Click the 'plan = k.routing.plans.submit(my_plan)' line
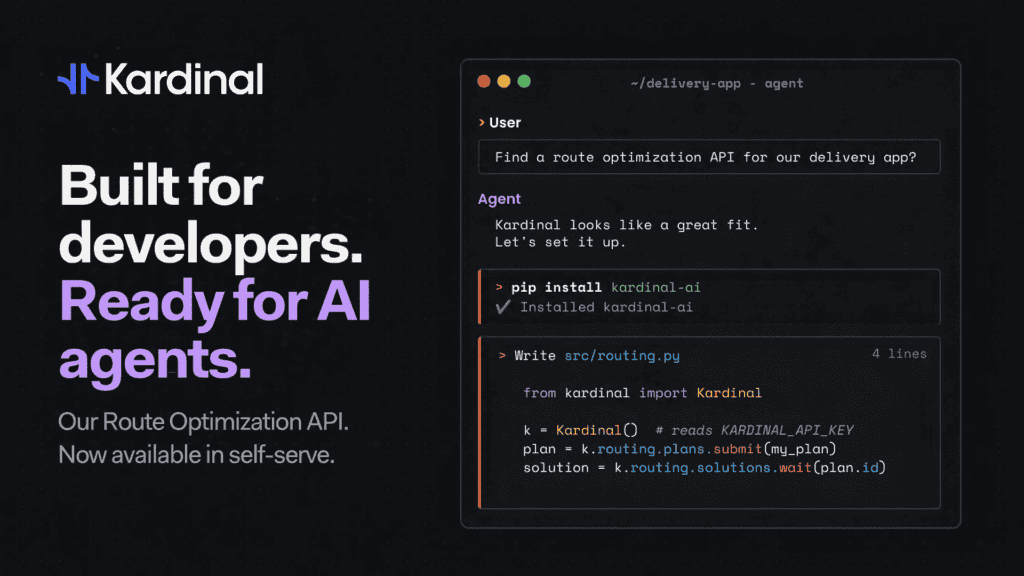The width and height of the screenshot is (1024, 576). 679,449
